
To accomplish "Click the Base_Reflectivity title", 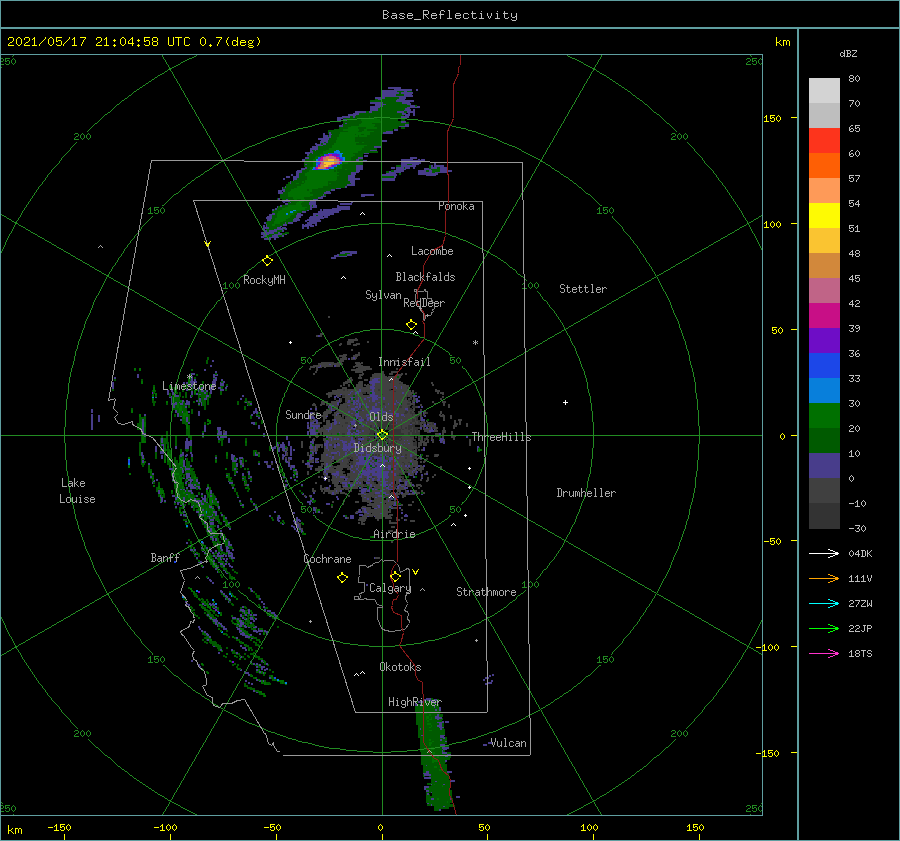I will 450,15.
